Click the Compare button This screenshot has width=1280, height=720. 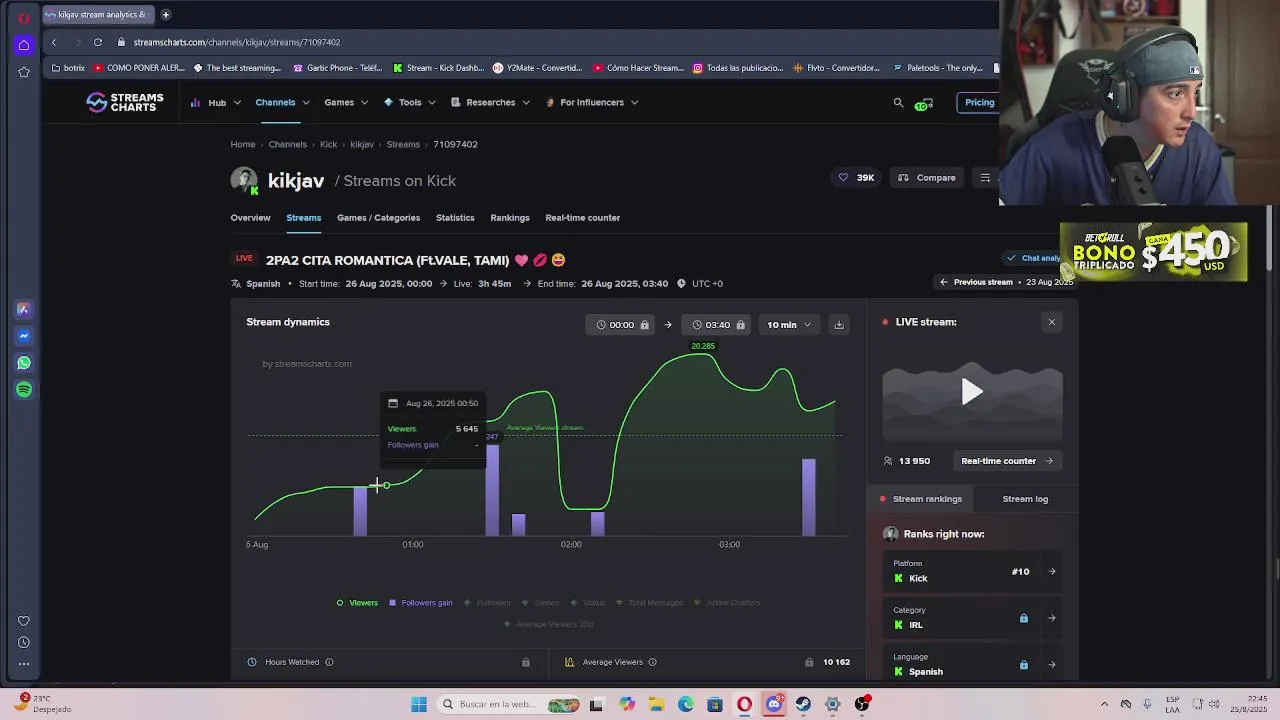click(927, 178)
